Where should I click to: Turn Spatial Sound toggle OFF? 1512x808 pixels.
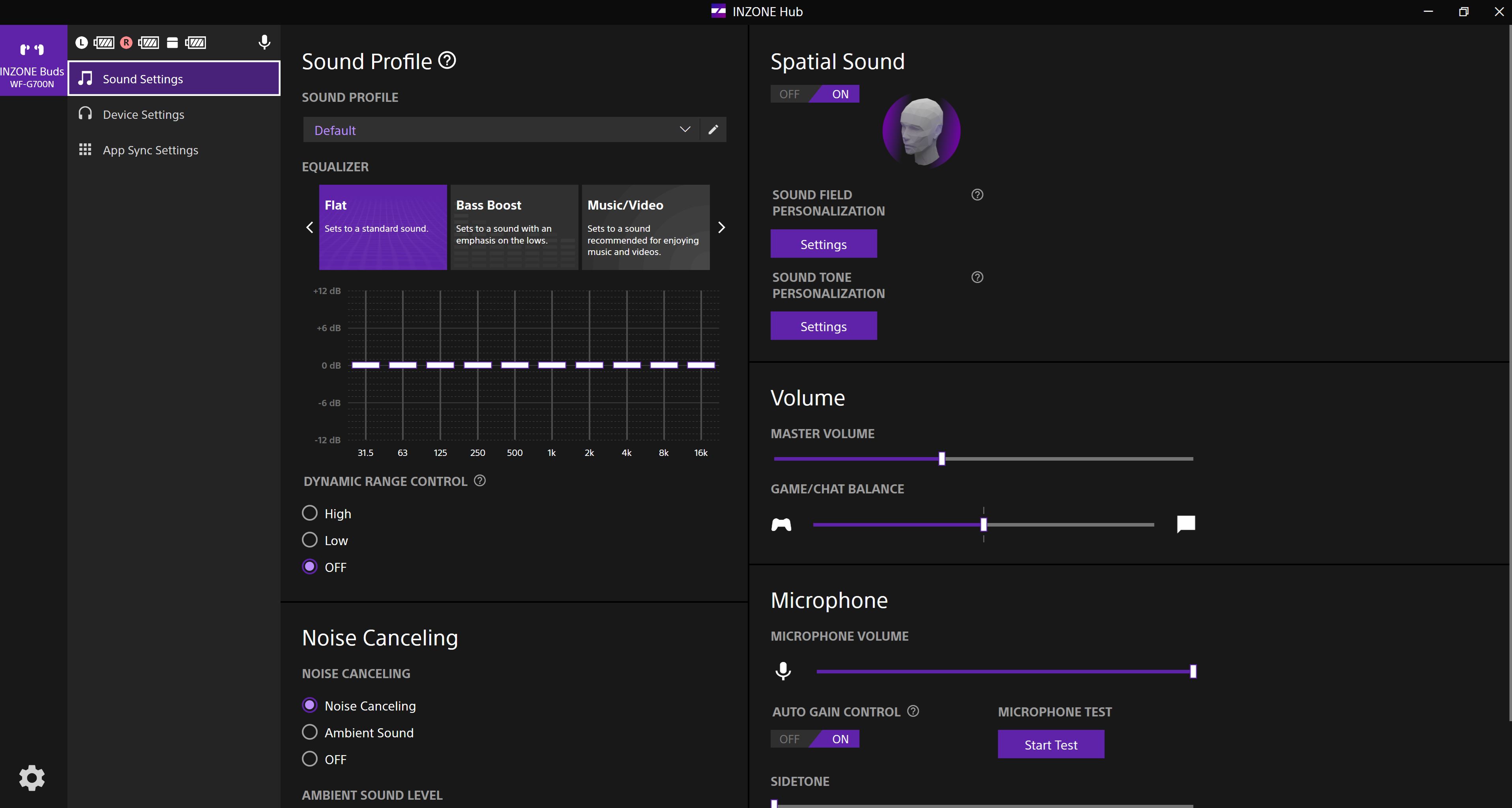click(790, 94)
